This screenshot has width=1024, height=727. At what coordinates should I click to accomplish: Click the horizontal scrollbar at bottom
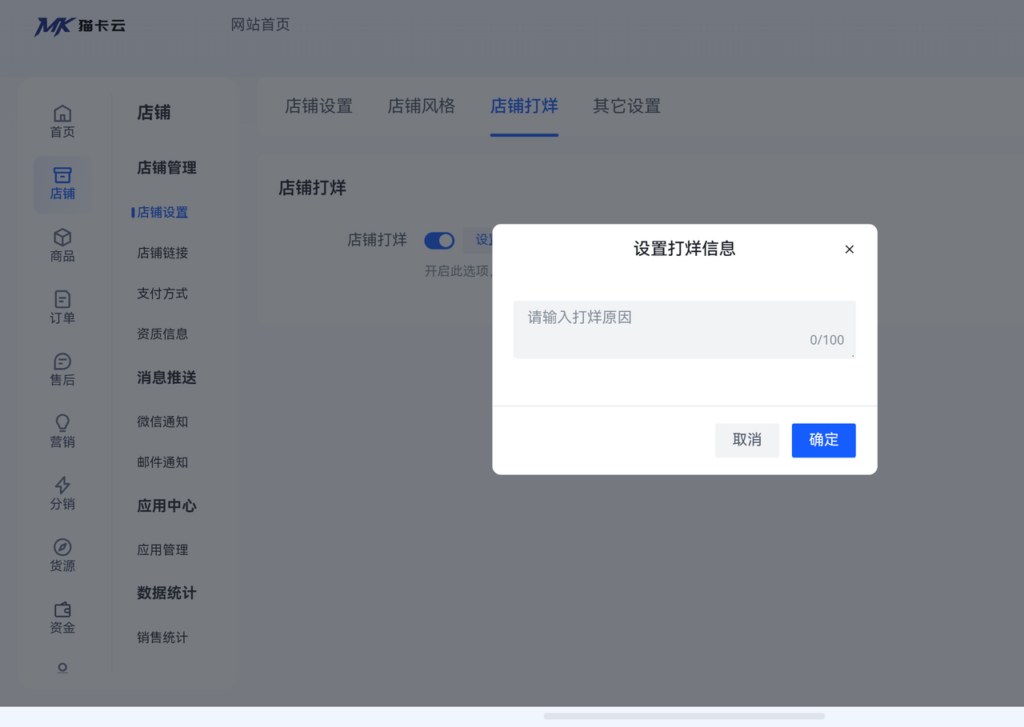pyautogui.click(x=684, y=717)
